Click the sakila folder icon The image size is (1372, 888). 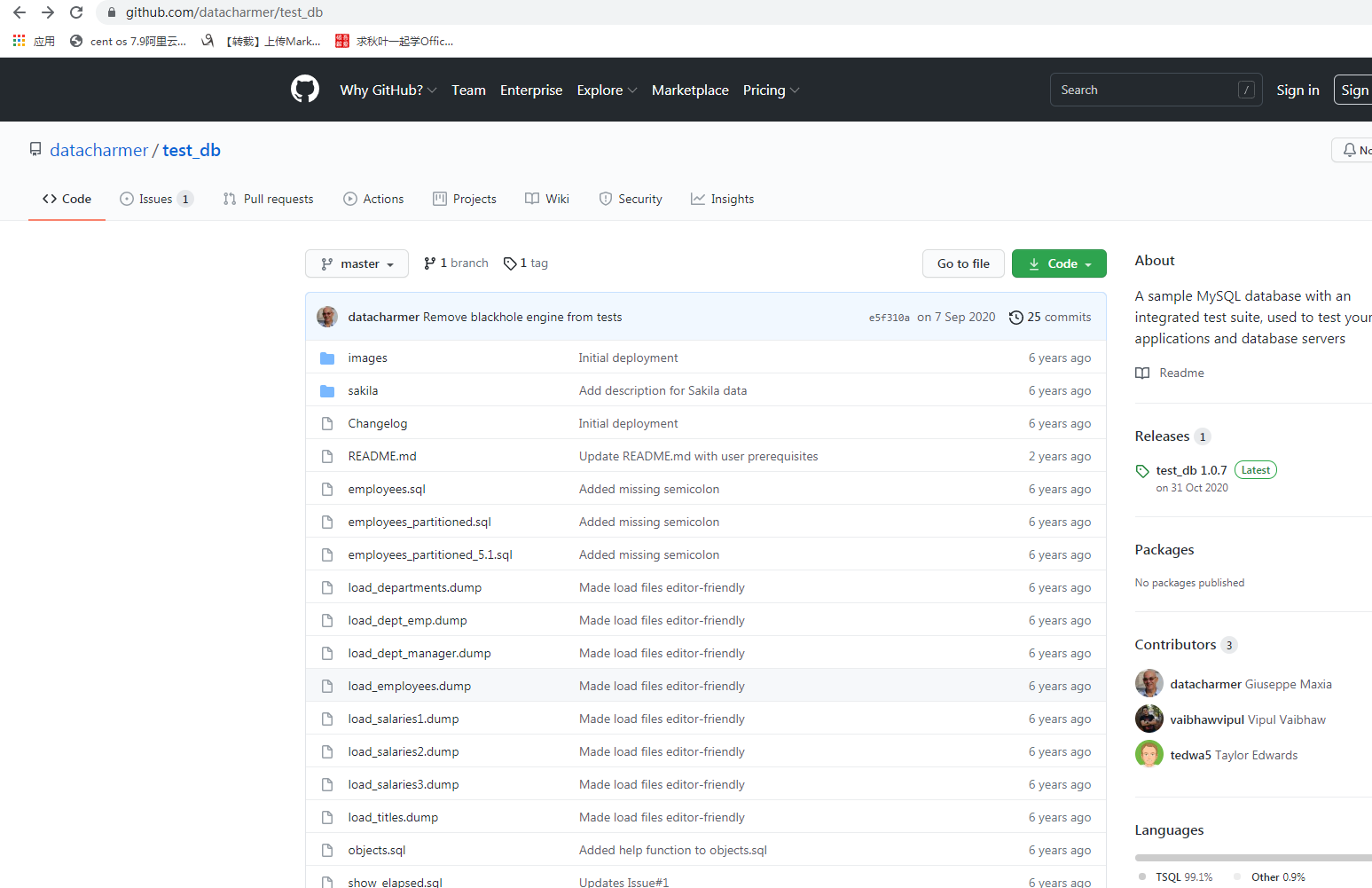[x=327, y=391]
